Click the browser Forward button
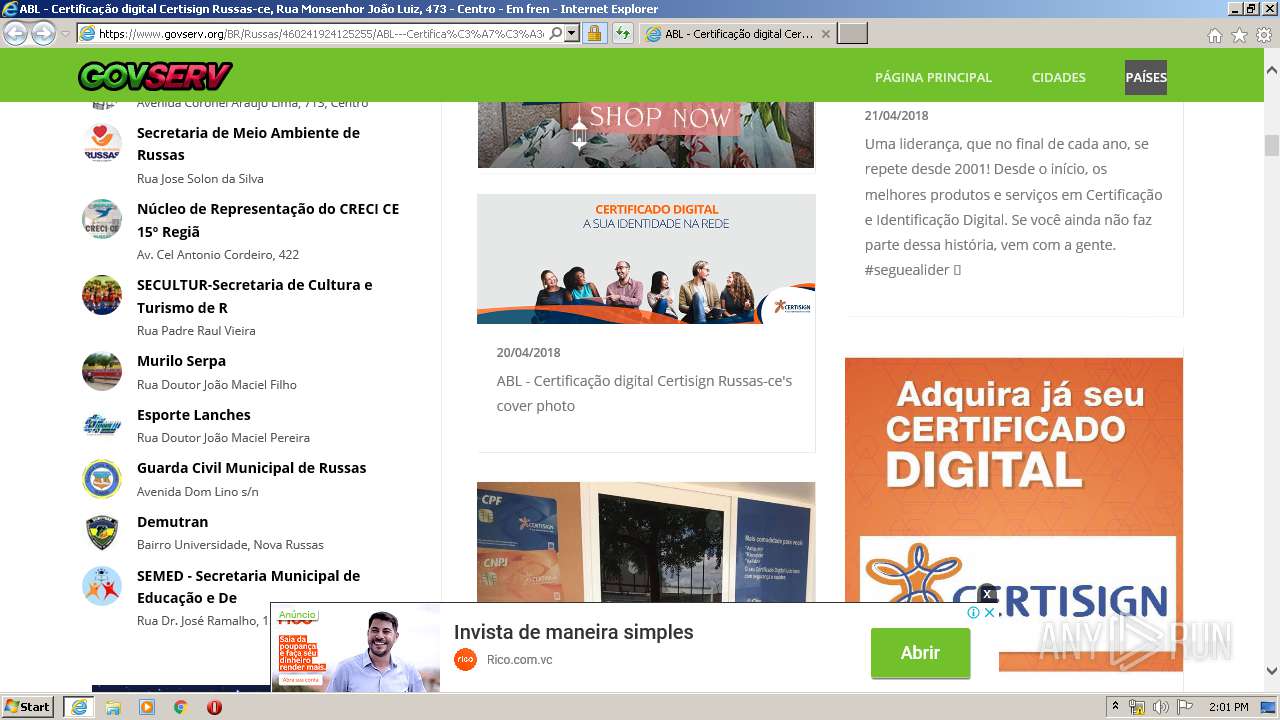The height and width of the screenshot is (720, 1280). pyautogui.click(x=43, y=33)
